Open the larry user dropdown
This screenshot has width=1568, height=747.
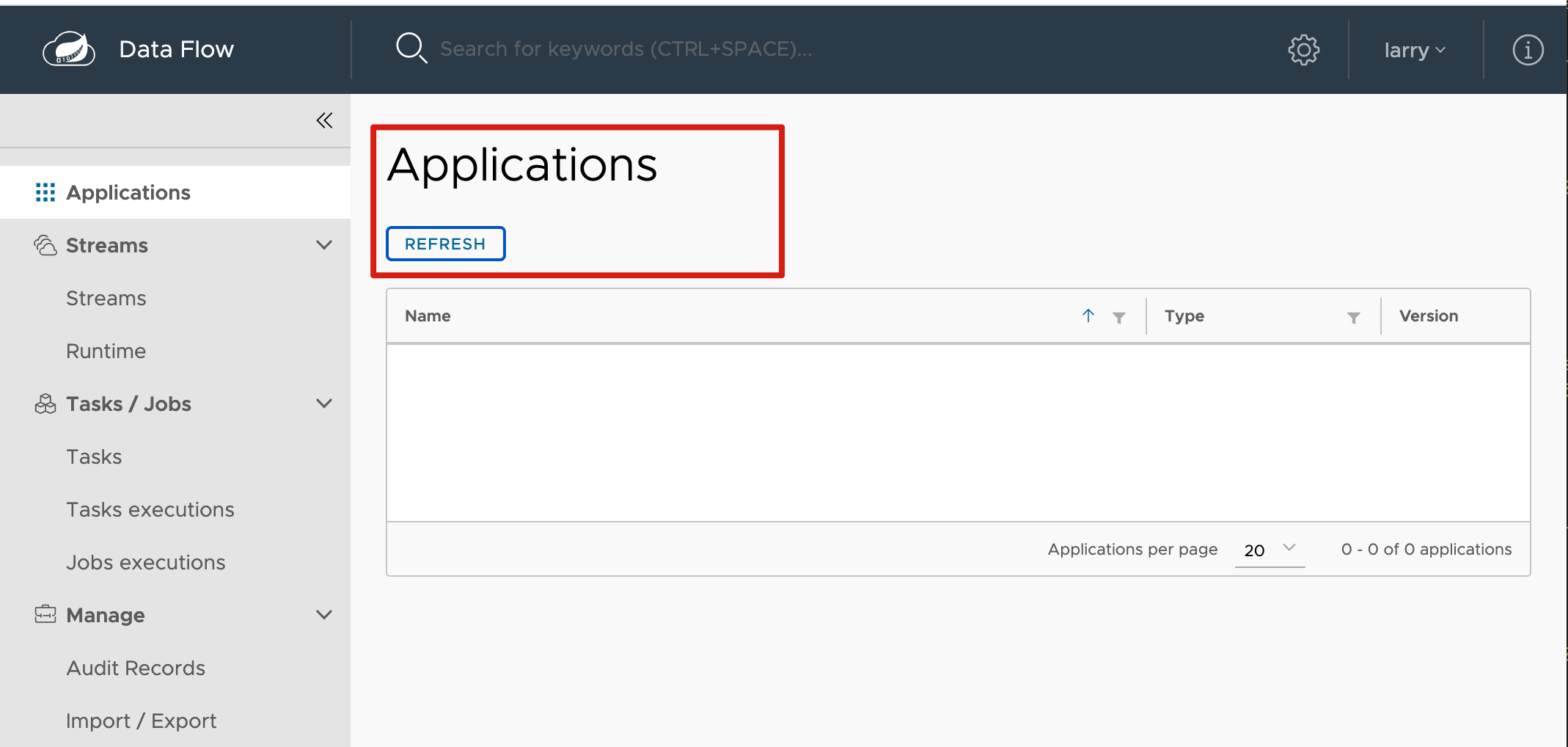coord(1414,50)
